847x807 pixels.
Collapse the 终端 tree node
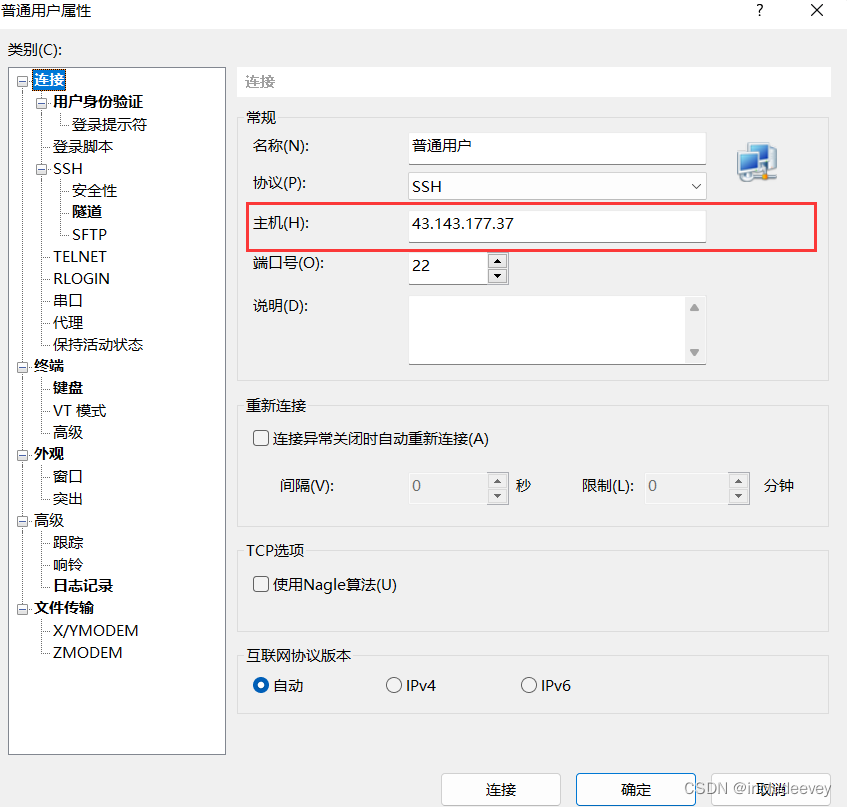pyautogui.click(x=22, y=367)
